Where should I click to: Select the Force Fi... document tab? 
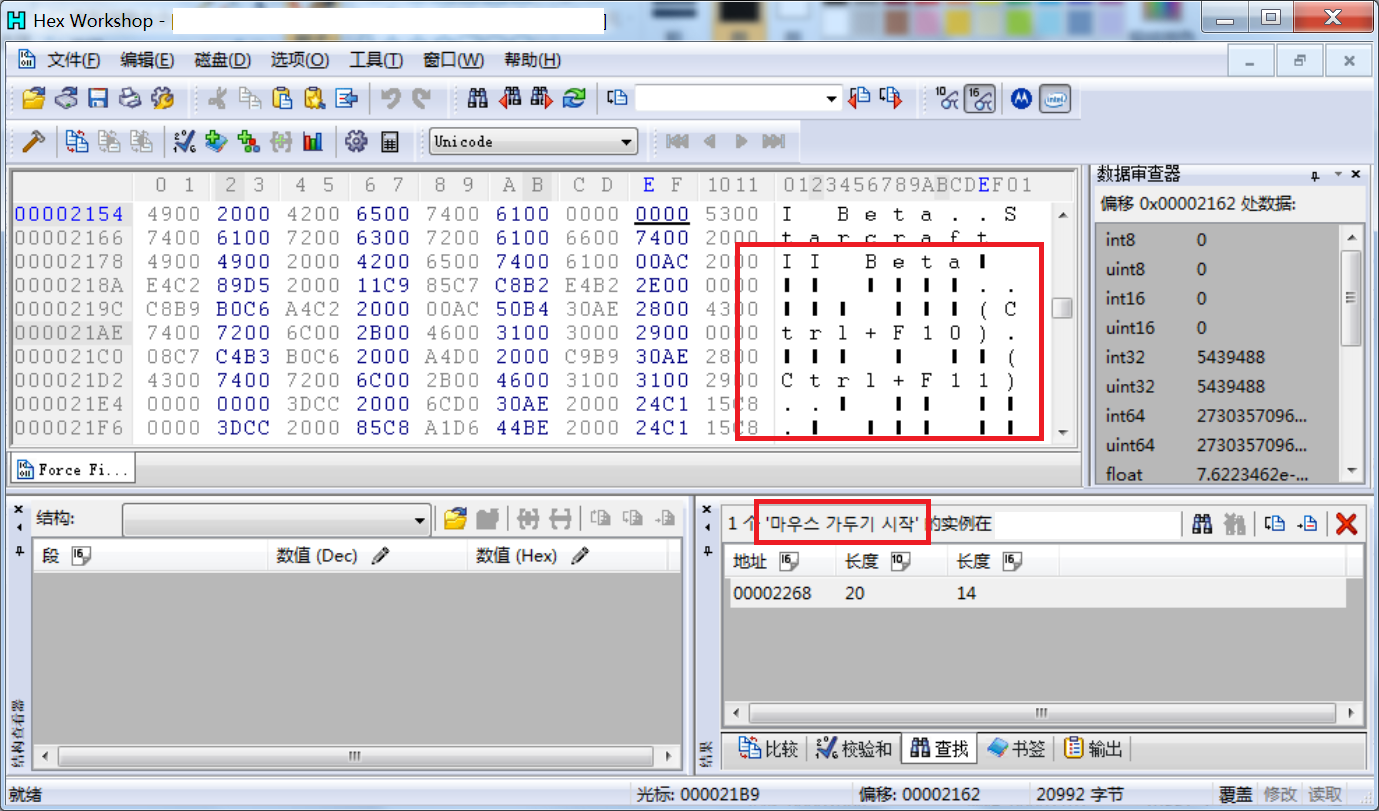pos(72,469)
